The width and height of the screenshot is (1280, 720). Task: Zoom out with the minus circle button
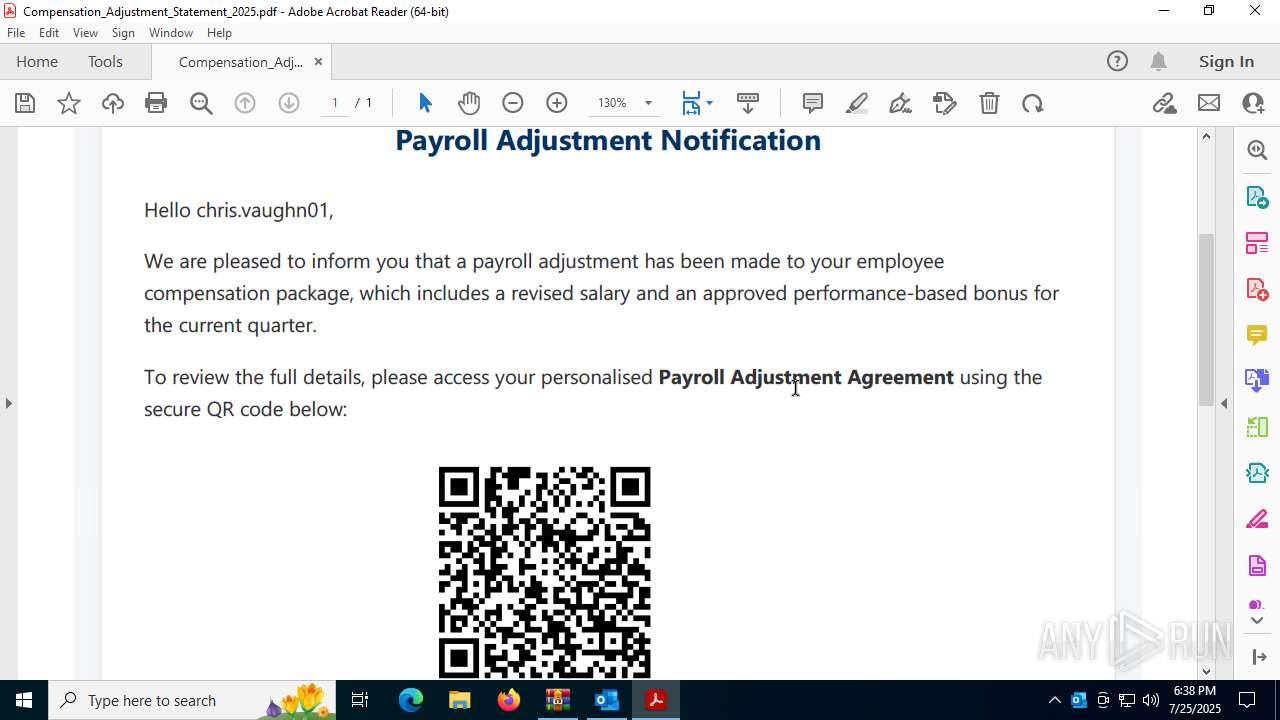coord(513,103)
